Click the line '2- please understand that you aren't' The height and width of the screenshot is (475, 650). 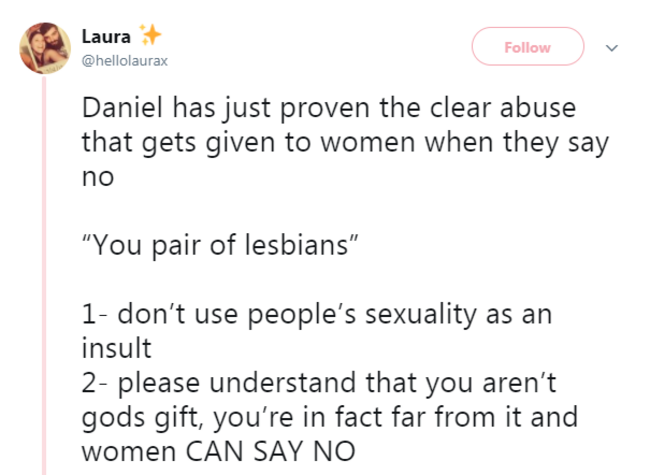click(x=319, y=383)
